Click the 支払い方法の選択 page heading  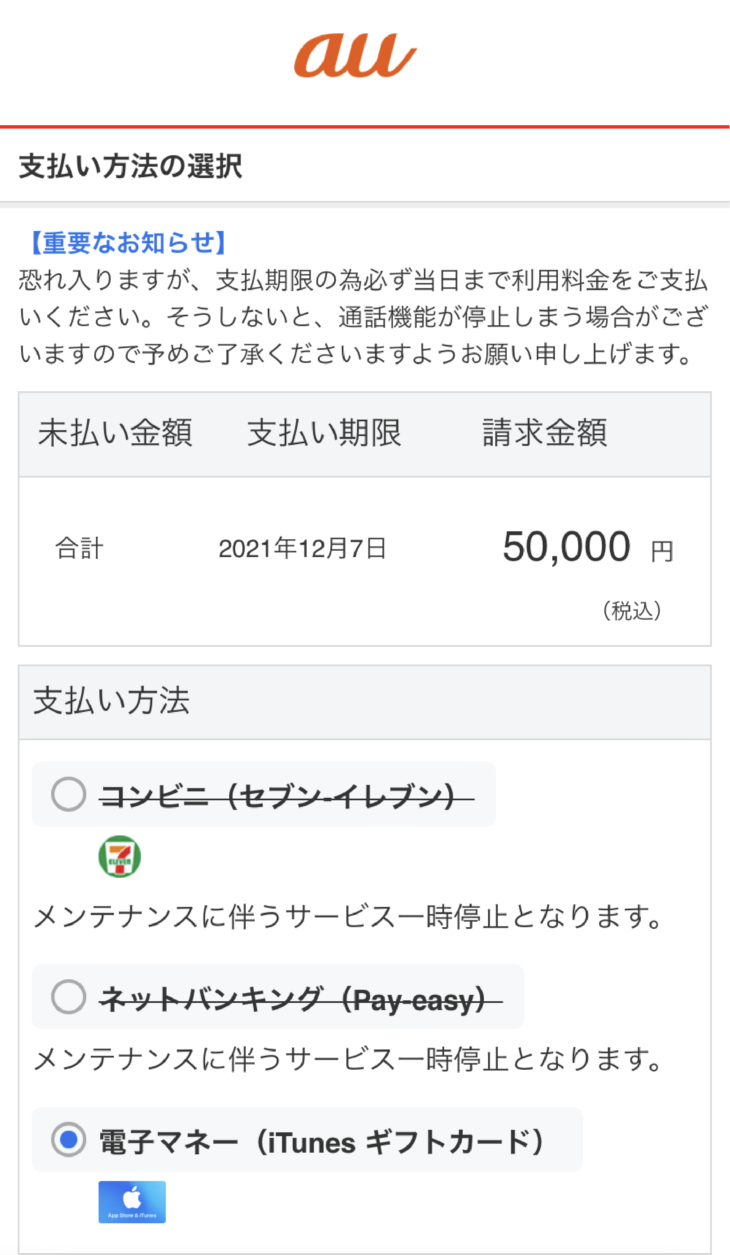[x=130, y=166]
